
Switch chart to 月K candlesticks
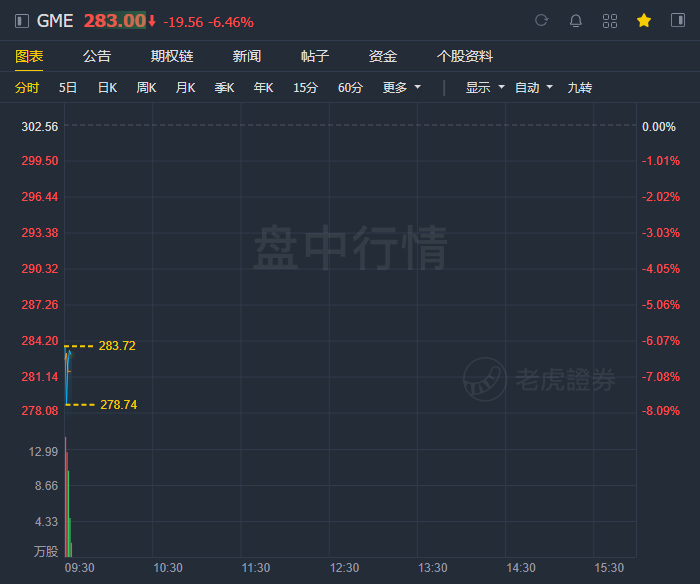185,88
